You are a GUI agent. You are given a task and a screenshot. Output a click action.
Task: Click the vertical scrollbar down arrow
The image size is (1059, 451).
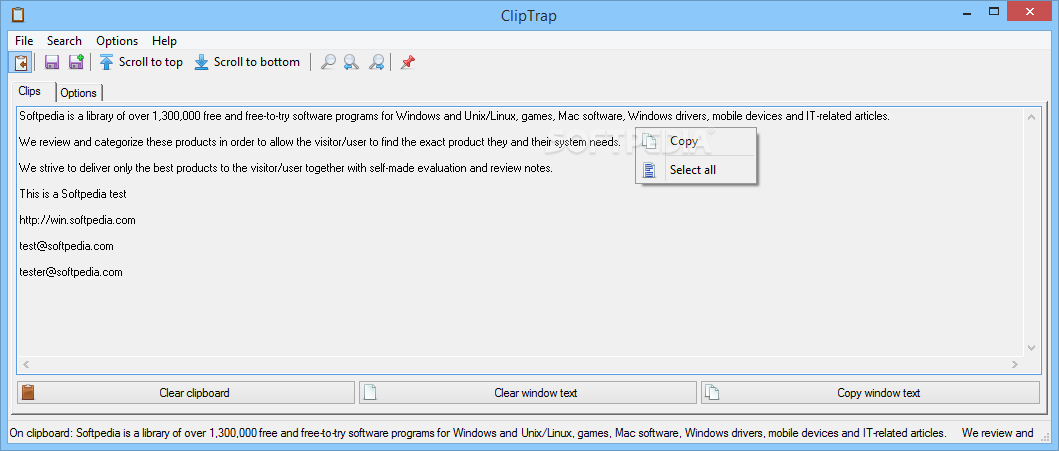[1031, 348]
